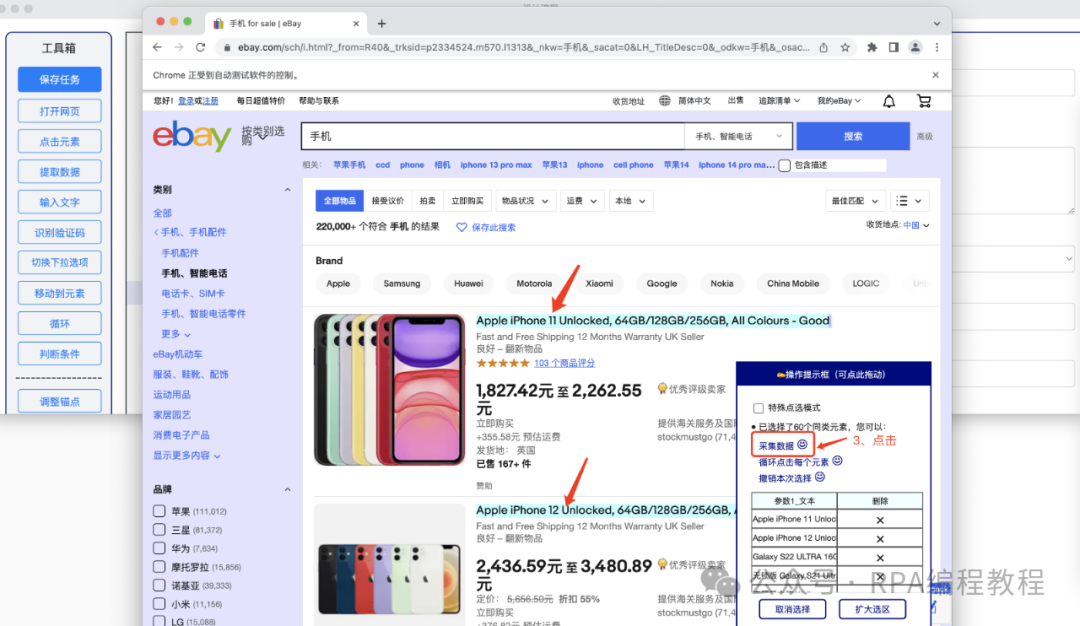This screenshot has width=1080, height=626.
Task: Click the blue 搜索 button
Action: (853, 136)
